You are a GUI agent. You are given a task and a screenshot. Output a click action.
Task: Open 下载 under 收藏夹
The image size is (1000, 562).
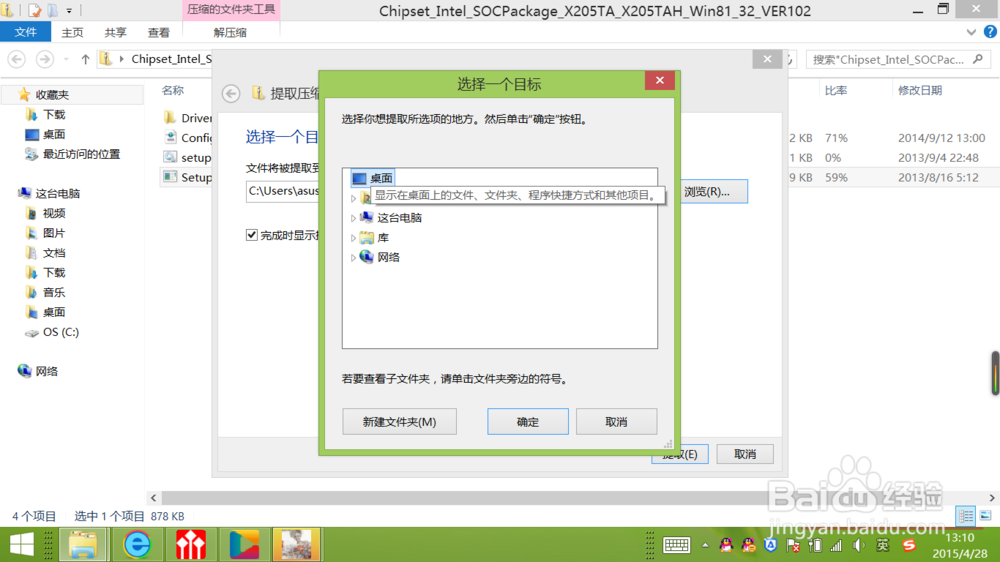(54, 114)
